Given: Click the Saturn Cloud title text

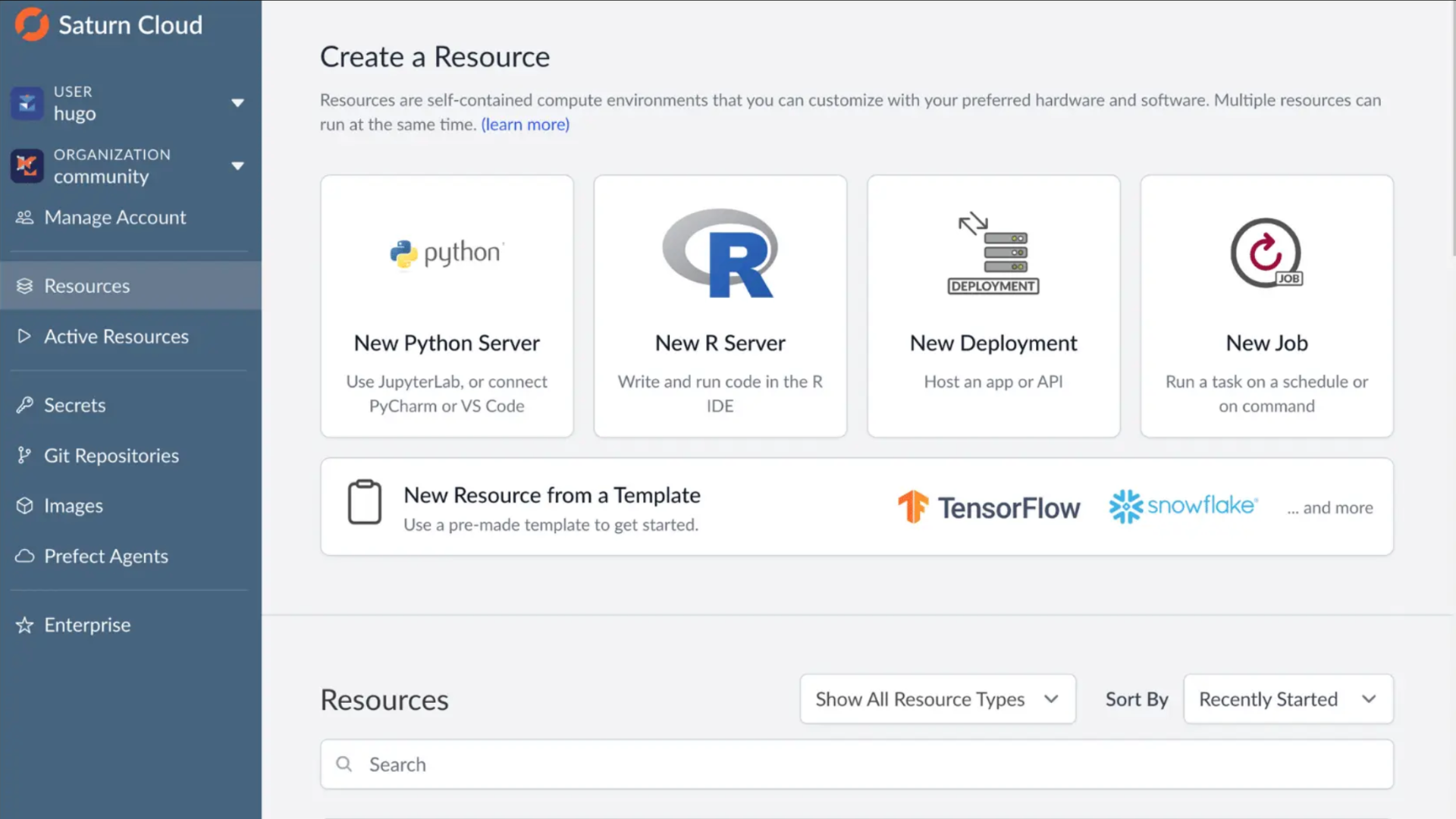Looking at the screenshot, I should click(x=130, y=25).
